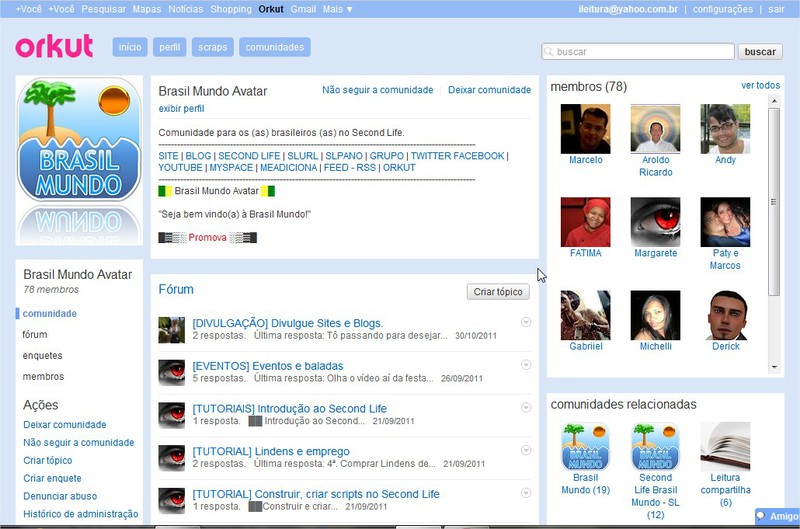Viewport: 800px width, 529px height.
Task: Click the members list scroll up arrow
Action: pos(774,101)
